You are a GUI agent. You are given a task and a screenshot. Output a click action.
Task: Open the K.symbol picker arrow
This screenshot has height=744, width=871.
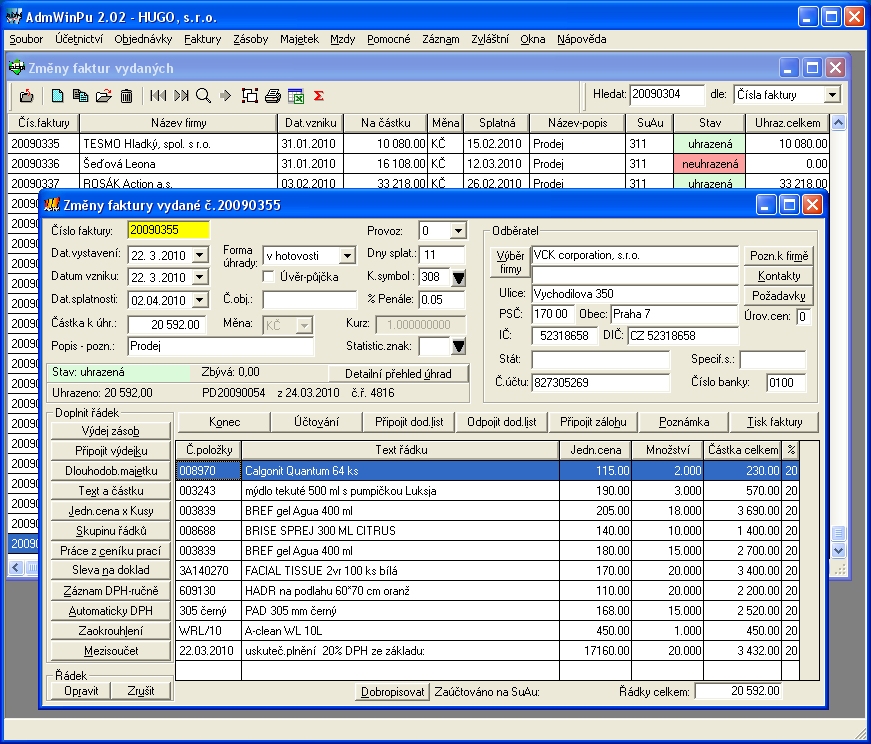[458, 278]
